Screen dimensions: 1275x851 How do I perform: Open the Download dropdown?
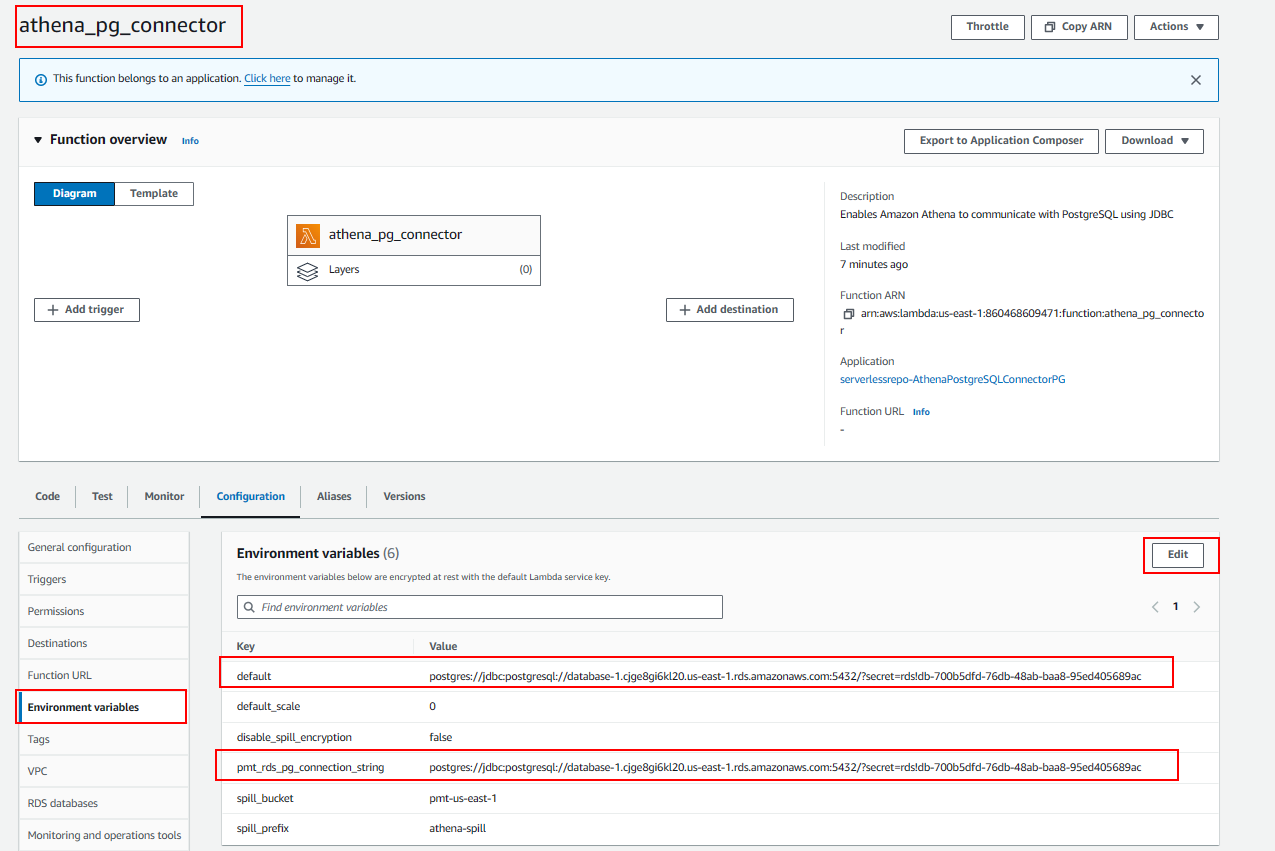[1154, 141]
